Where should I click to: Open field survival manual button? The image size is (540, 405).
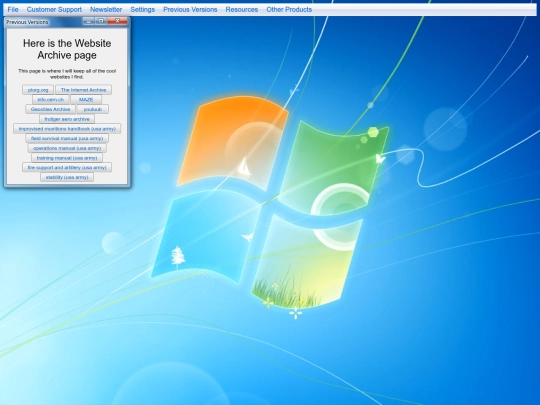click(67, 138)
